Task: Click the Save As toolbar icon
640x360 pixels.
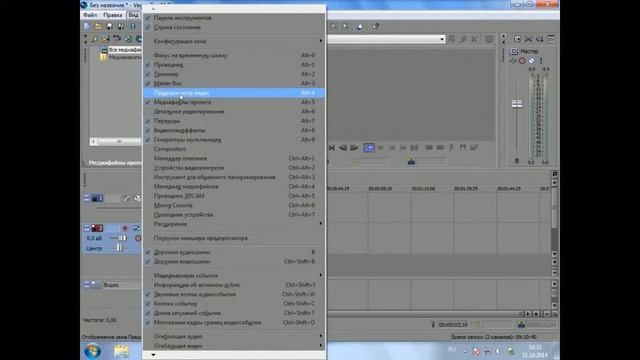Action: 121,27
